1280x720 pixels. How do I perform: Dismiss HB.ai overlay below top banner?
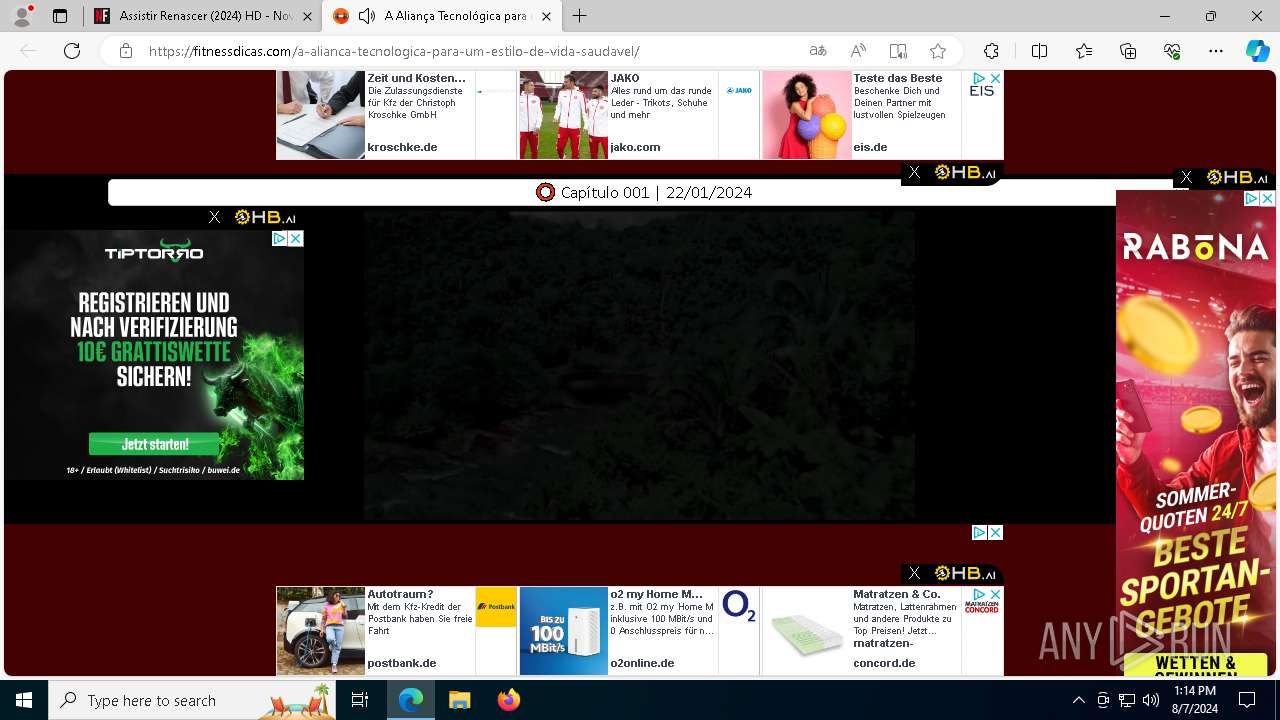914,173
